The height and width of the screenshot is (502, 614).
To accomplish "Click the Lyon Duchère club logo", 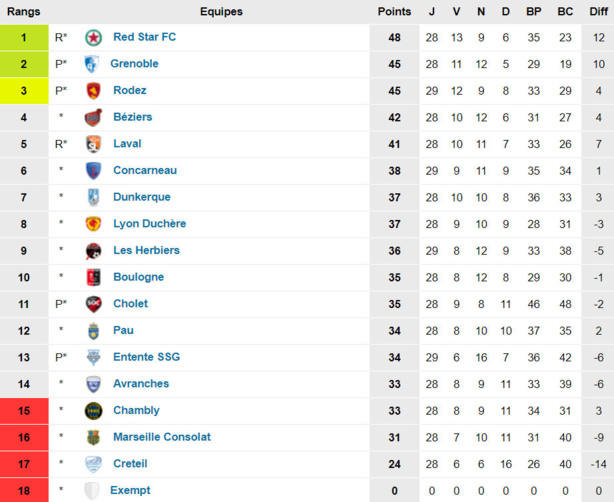I will (x=93, y=224).
